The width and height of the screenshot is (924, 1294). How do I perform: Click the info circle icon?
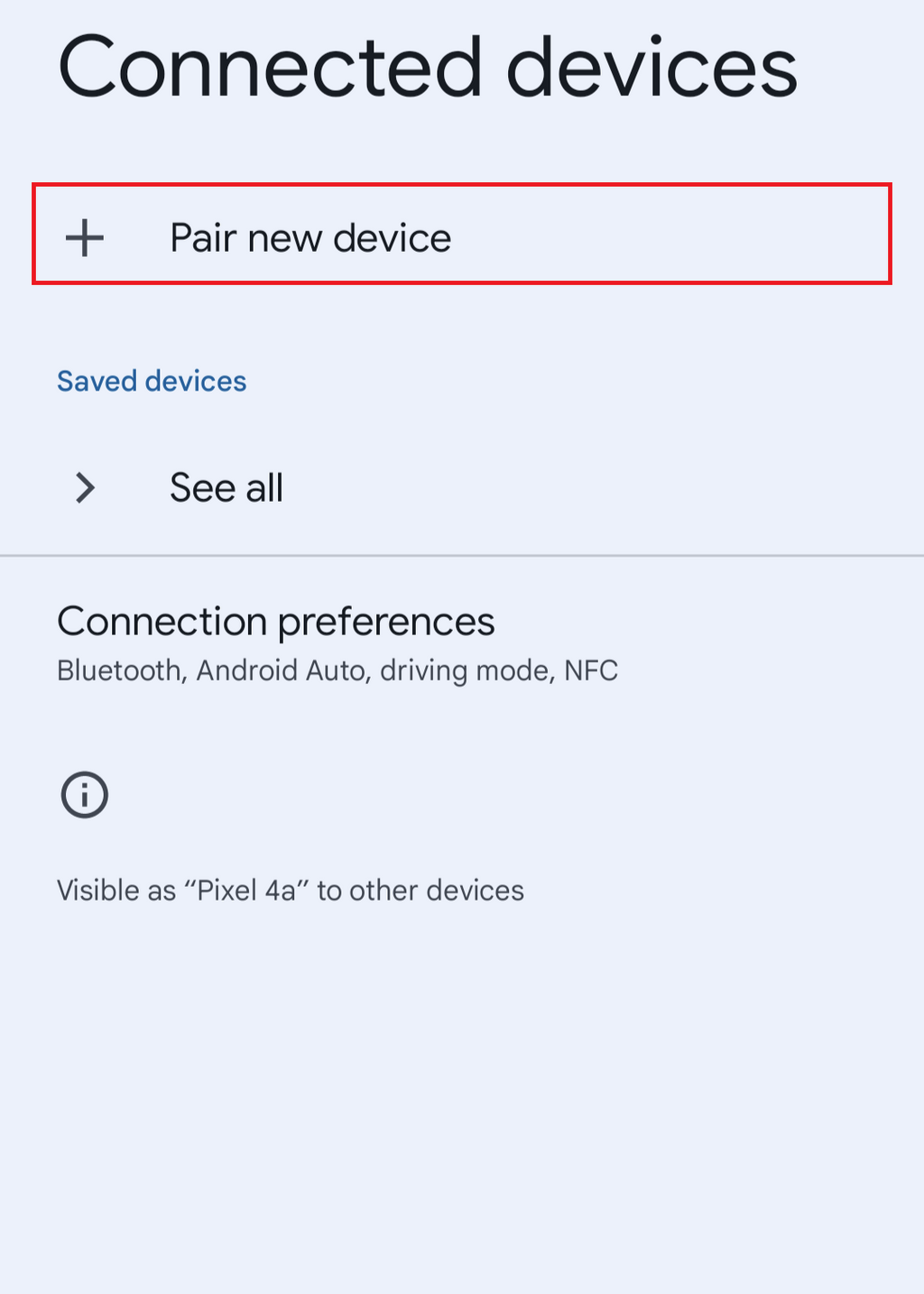[x=85, y=795]
